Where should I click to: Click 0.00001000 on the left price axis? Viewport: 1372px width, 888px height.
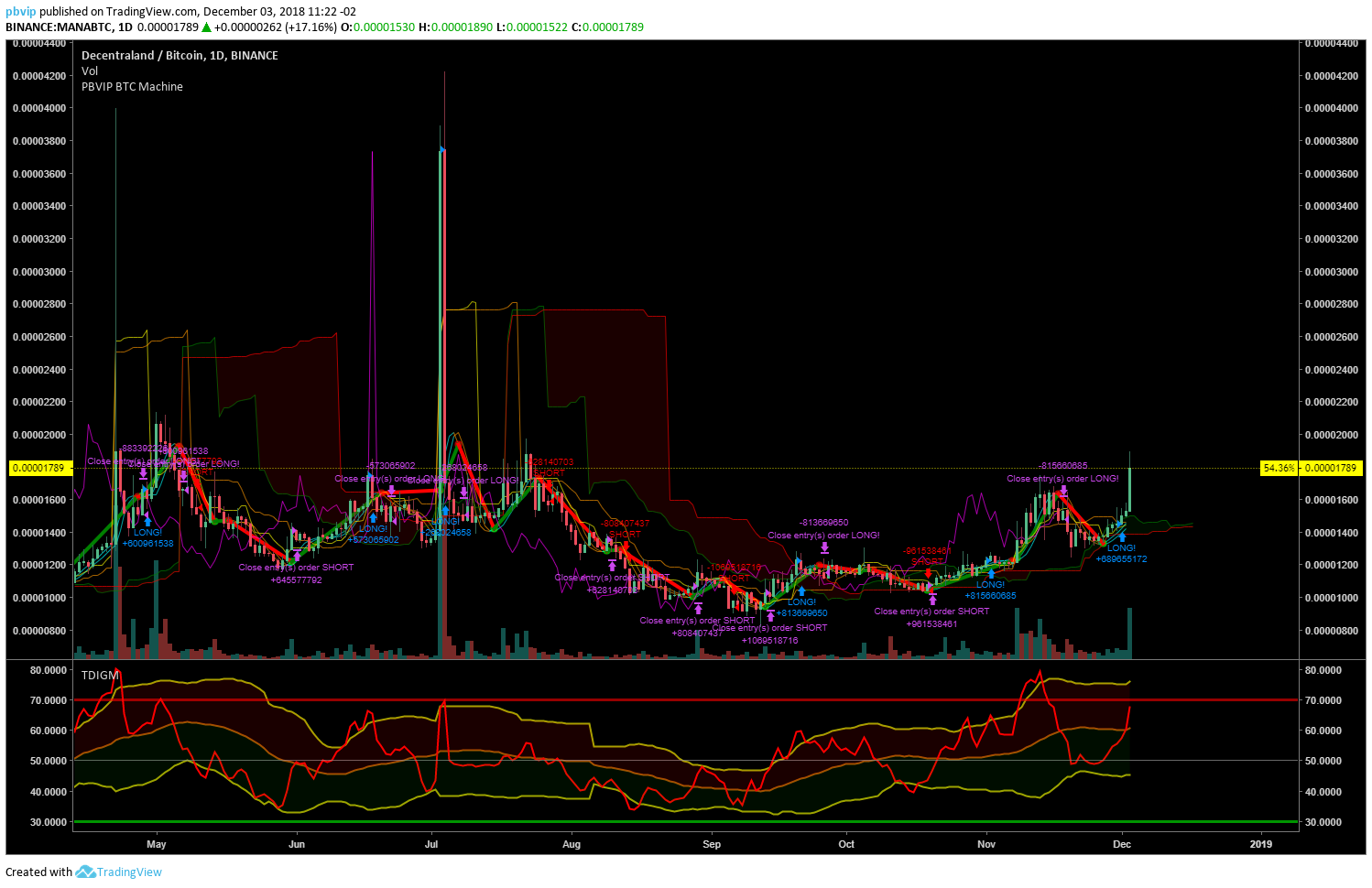coord(38,598)
